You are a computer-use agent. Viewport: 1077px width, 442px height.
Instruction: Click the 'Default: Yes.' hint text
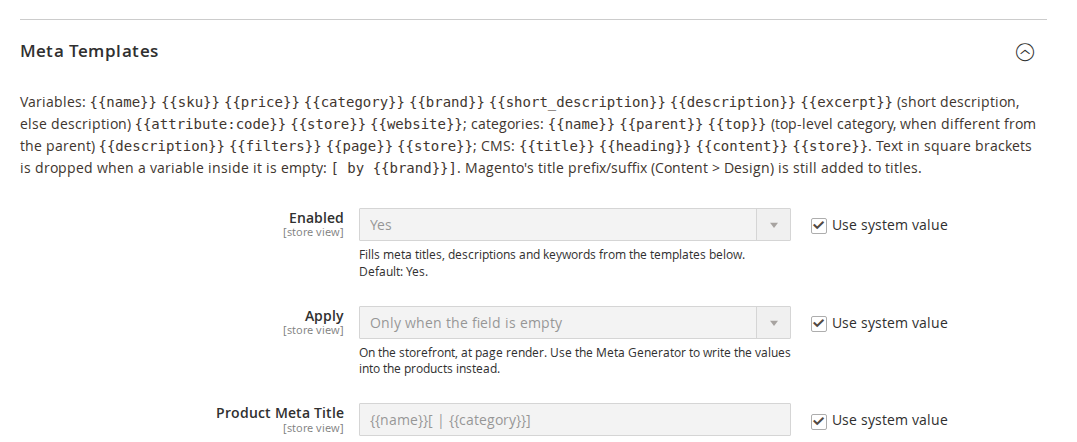pos(394,272)
